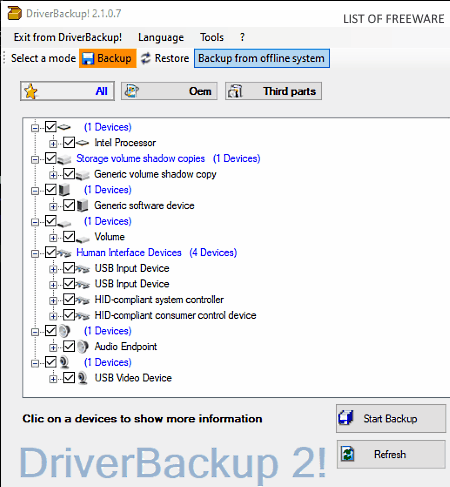Click the Intel Processor chip icon
Viewport: 450px width, 487px height.
pos(82,143)
